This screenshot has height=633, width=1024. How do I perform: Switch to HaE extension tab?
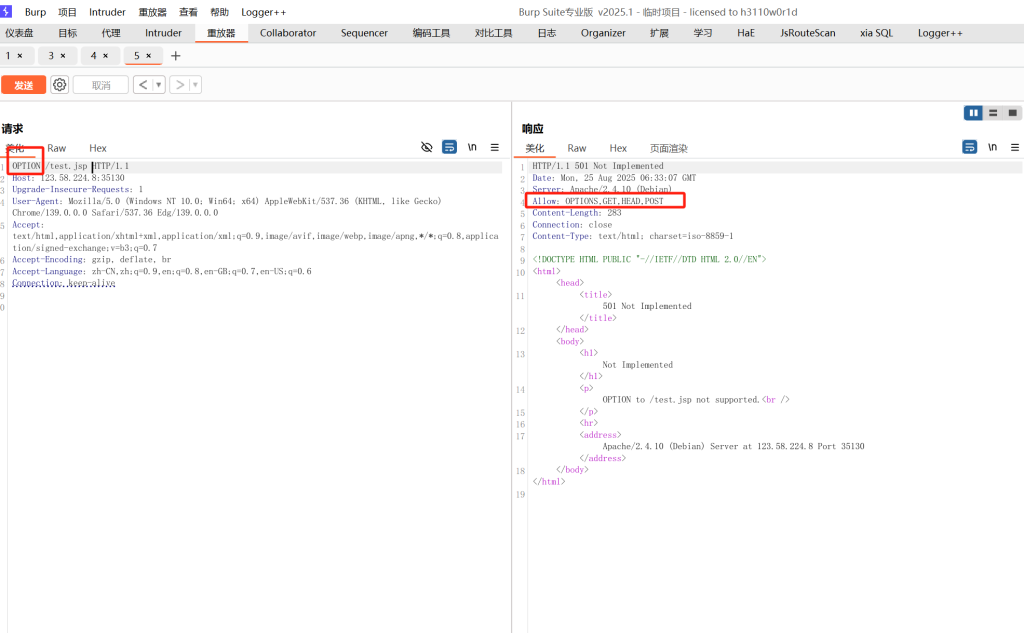click(746, 33)
